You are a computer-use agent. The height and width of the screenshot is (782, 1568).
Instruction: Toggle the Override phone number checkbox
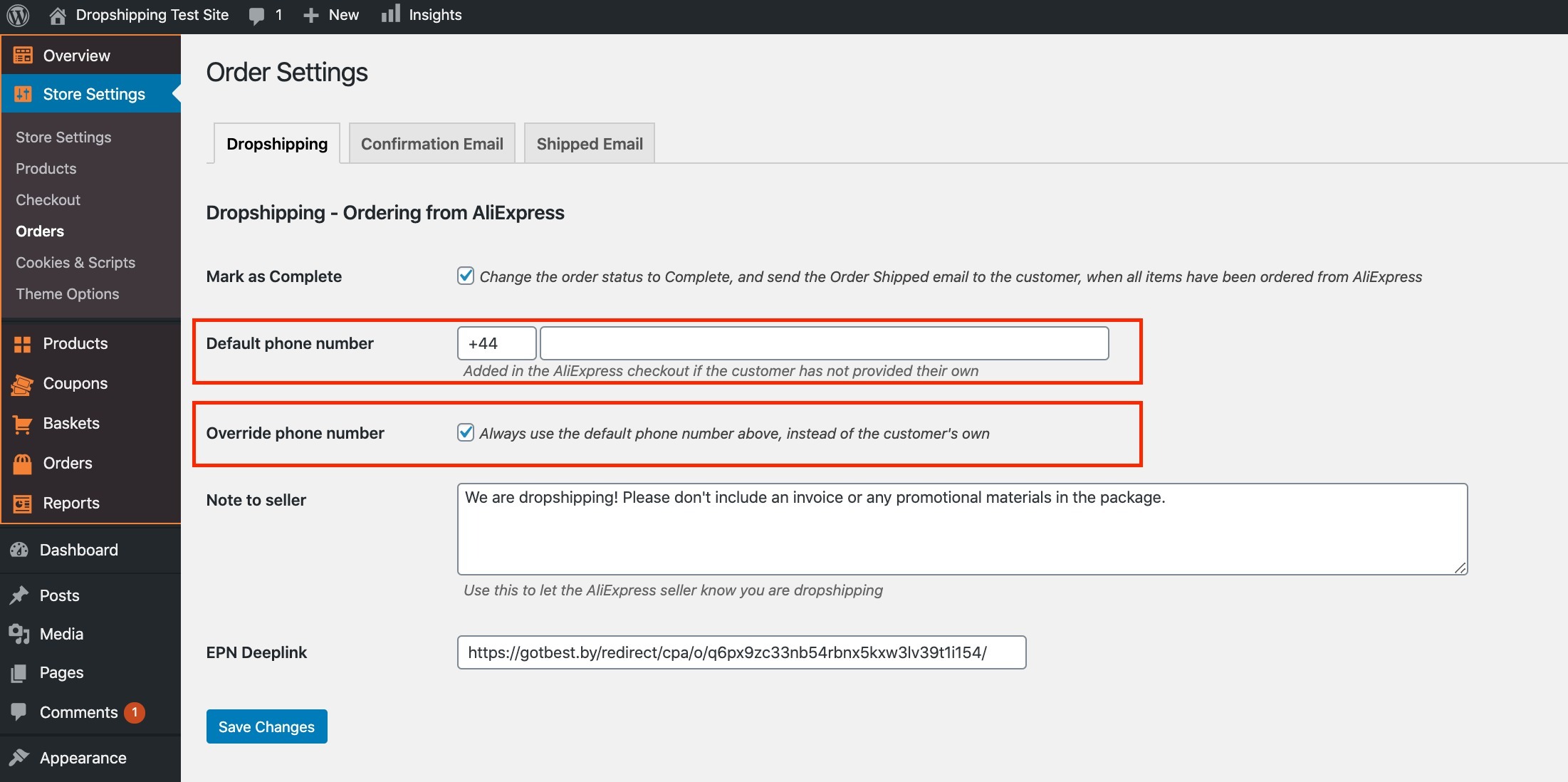coord(466,432)
